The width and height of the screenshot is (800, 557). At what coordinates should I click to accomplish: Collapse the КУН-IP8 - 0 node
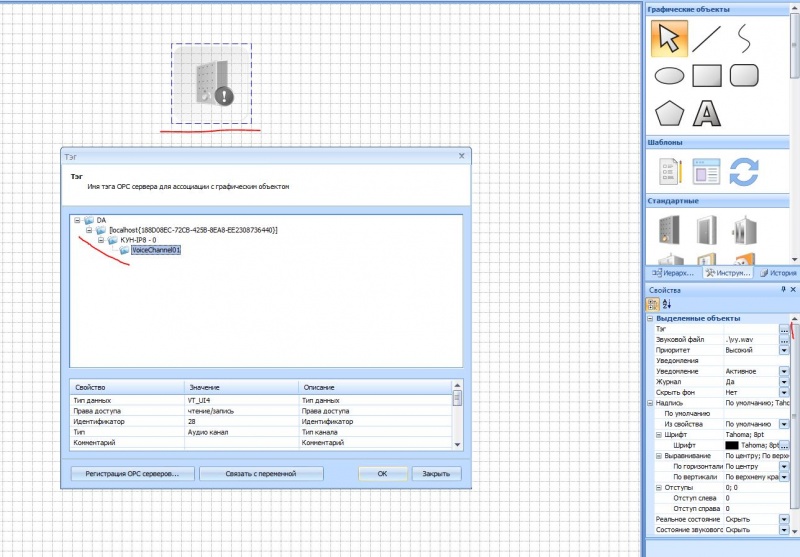(x=100, y=241)
